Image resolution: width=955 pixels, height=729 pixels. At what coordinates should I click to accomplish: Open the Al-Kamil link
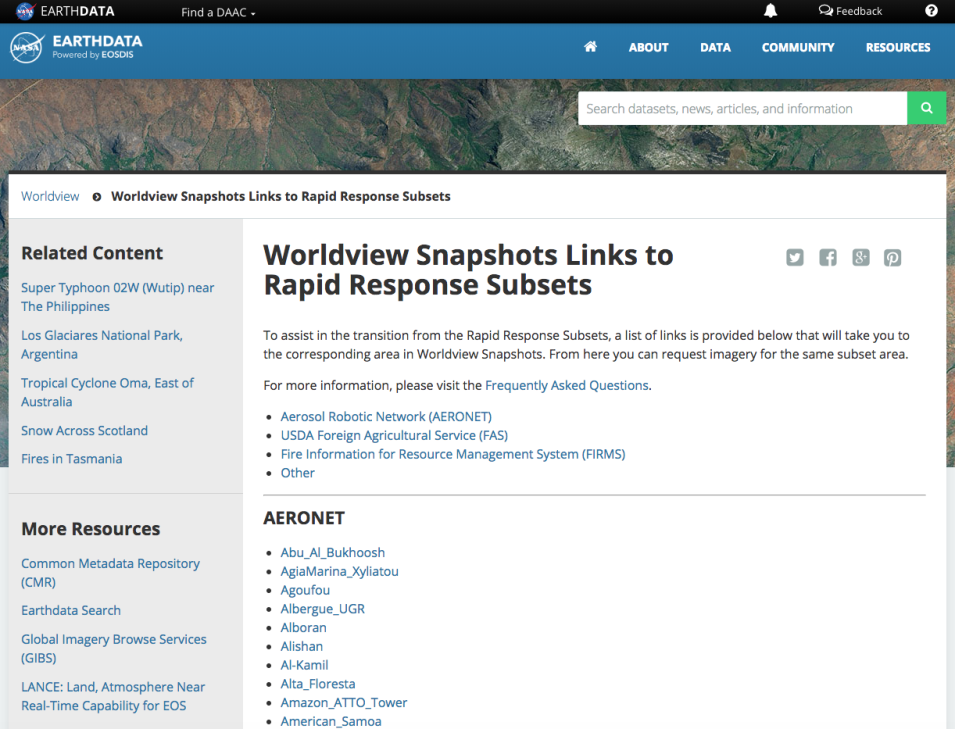[x=304, y=665]
